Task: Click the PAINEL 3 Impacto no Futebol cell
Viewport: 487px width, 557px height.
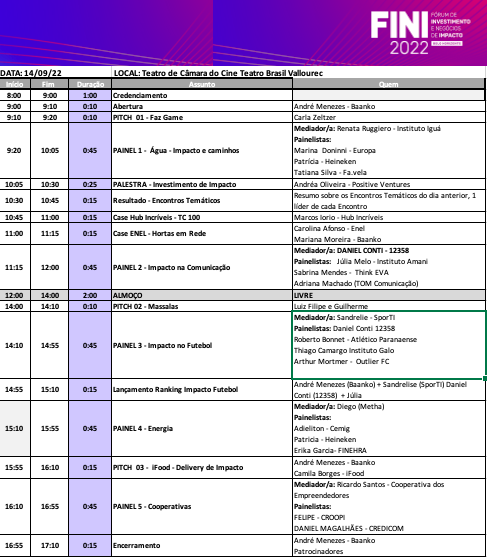Action: [x=202, y=345]
